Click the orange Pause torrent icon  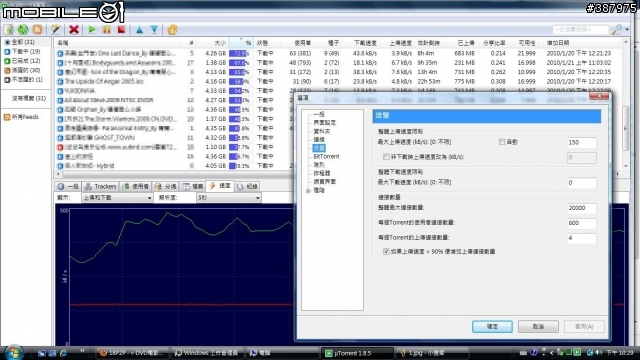(x=107, y=29)
